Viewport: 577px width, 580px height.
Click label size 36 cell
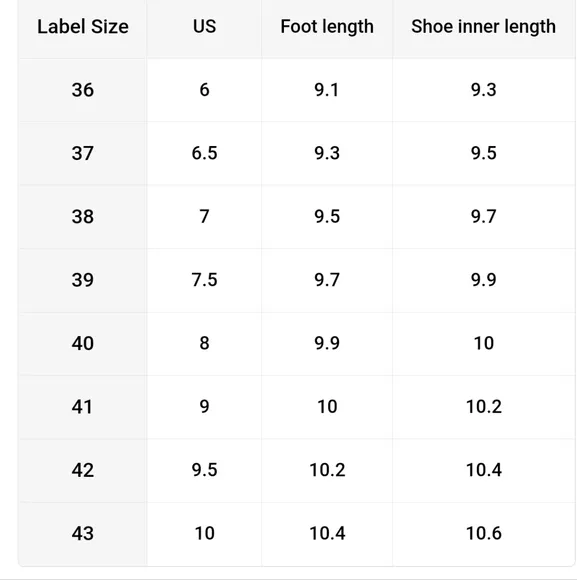pos(83,90)
